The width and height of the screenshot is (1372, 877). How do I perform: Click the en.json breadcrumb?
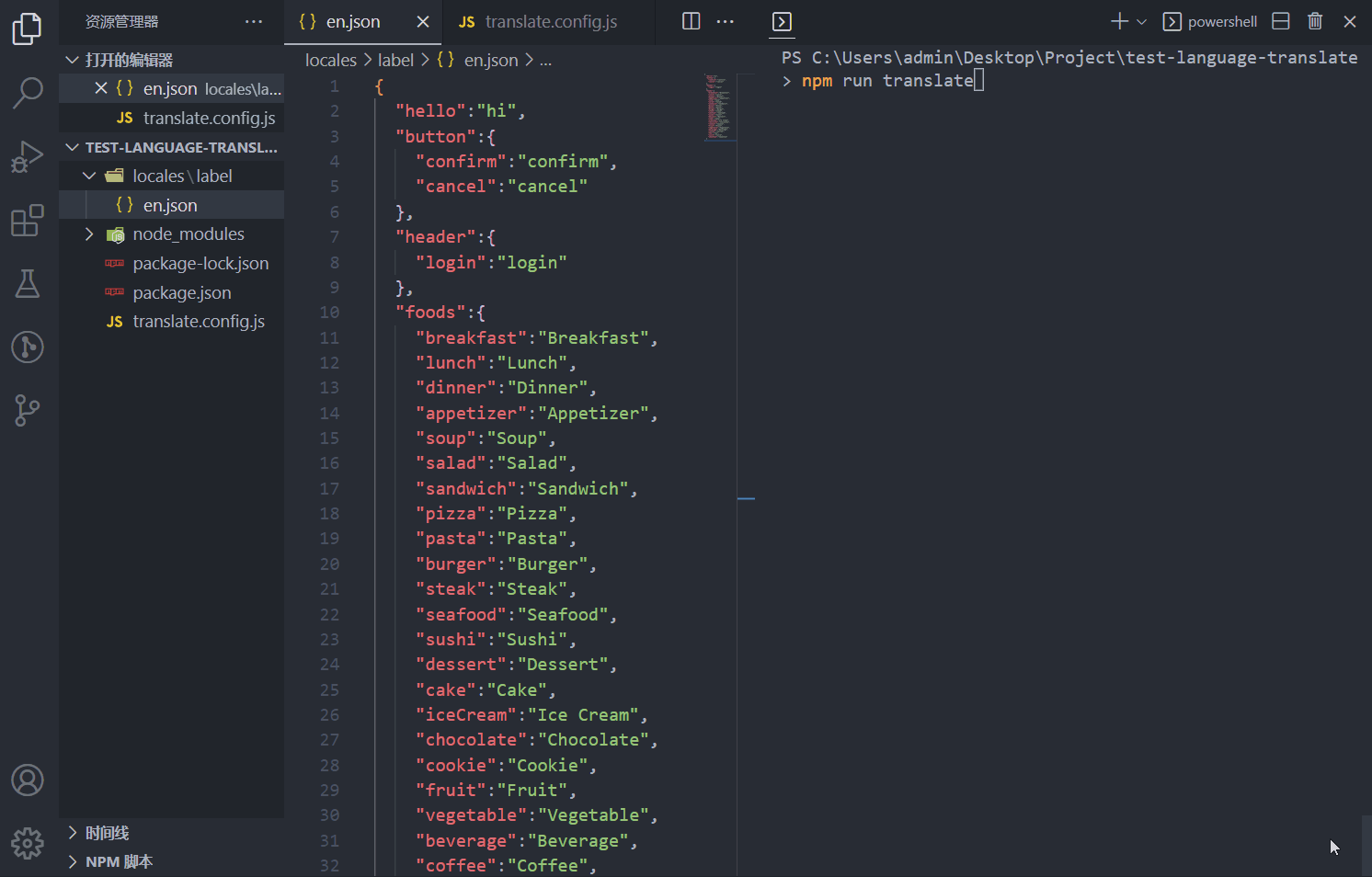tap(477, 60)
